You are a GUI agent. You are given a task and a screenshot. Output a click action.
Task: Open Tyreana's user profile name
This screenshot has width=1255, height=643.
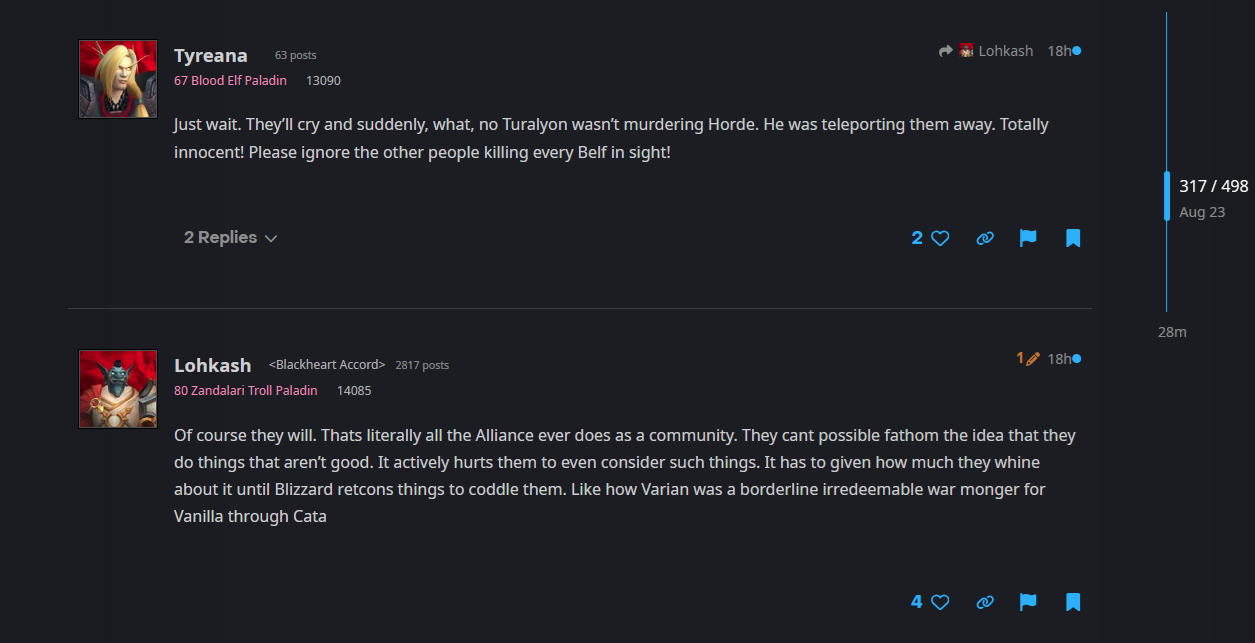click(x=210, y=56)
